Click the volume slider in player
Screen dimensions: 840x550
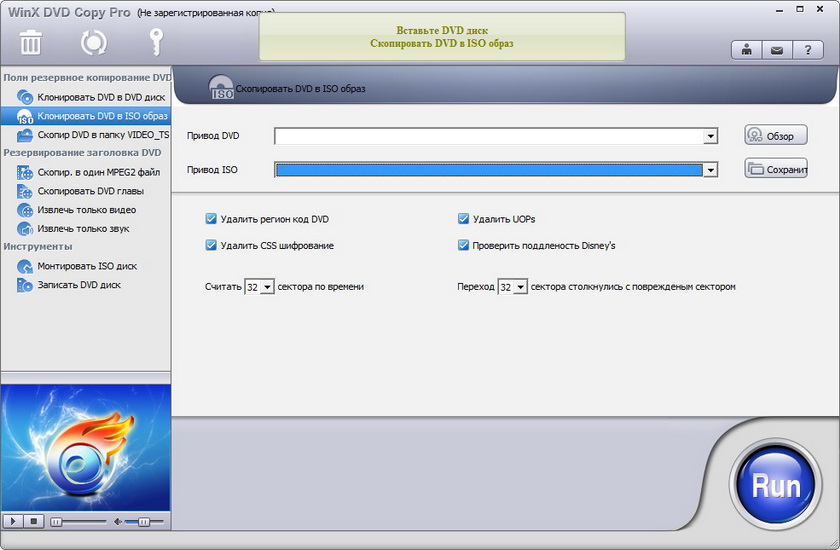point(144,522)
